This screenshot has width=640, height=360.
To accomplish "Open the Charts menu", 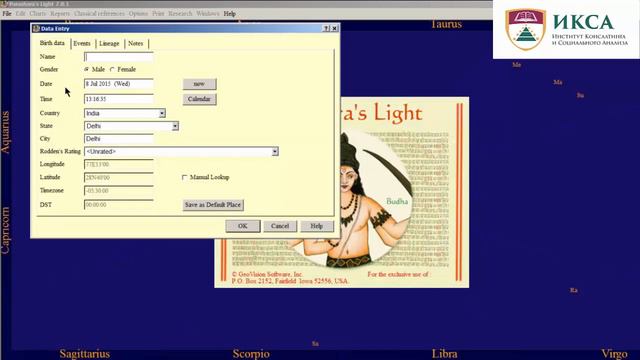I will click(38, 13).
